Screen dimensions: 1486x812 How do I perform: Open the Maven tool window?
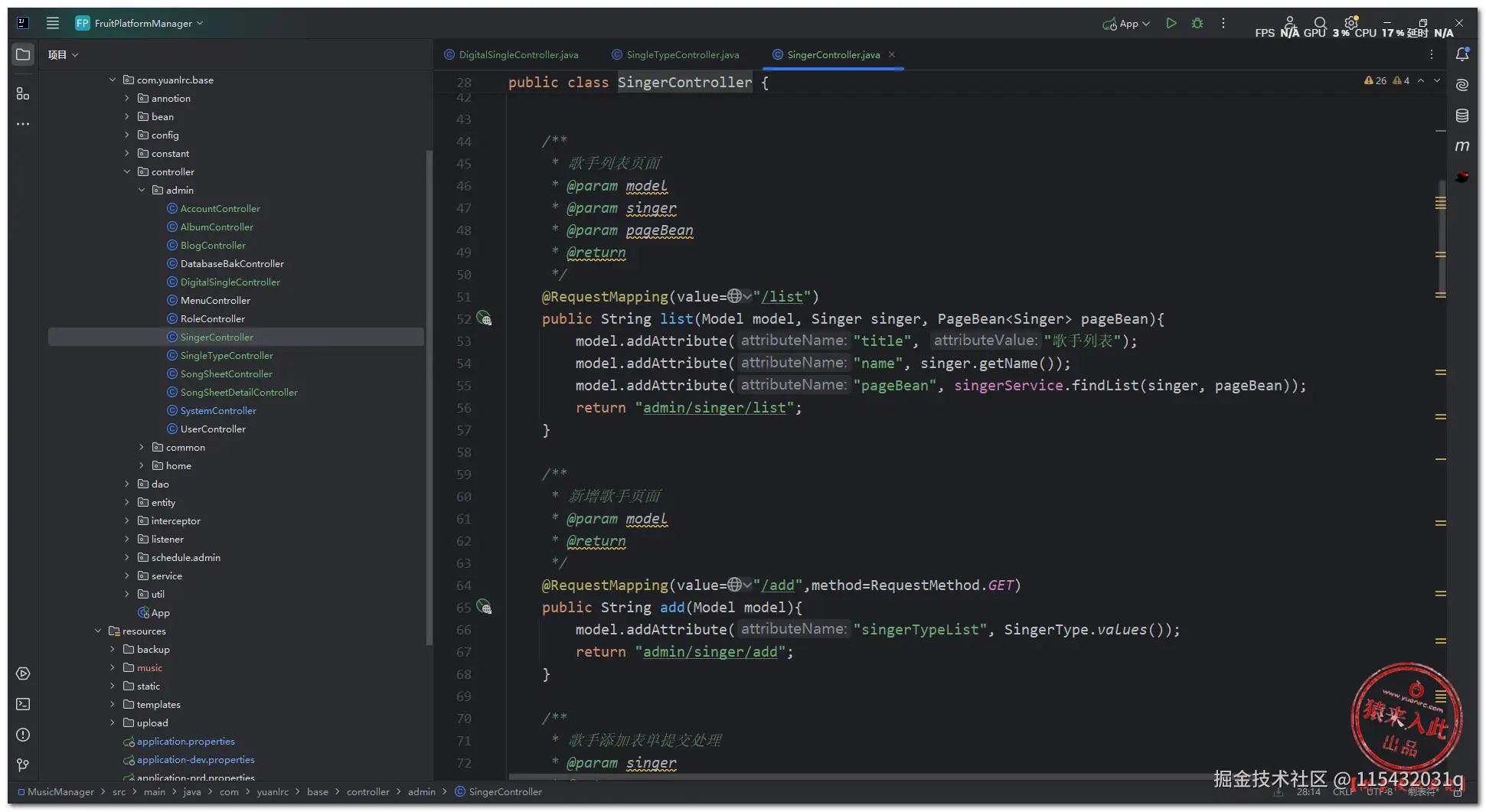[x=1462, y=146]
